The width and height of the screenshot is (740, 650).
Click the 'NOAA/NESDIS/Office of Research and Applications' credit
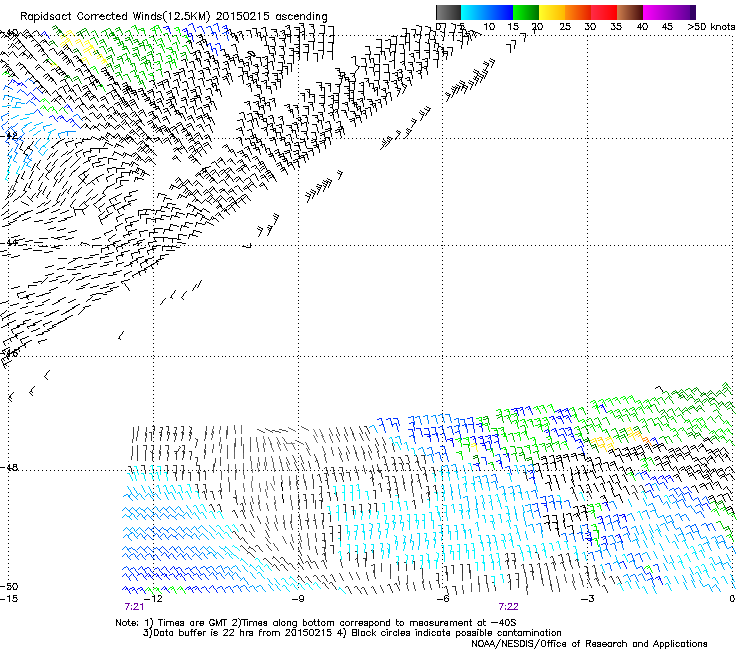click(589, 643)
